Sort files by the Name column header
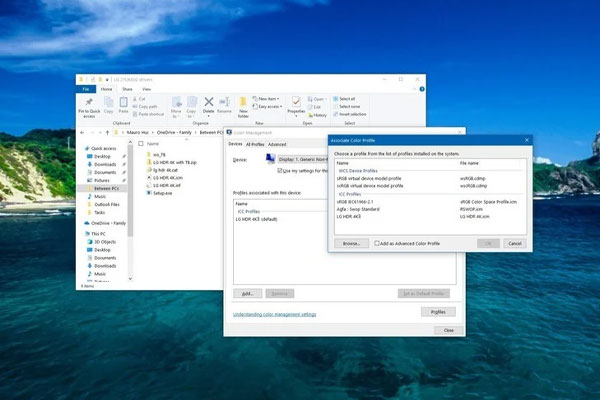600x400 pixels. [153, 144]
